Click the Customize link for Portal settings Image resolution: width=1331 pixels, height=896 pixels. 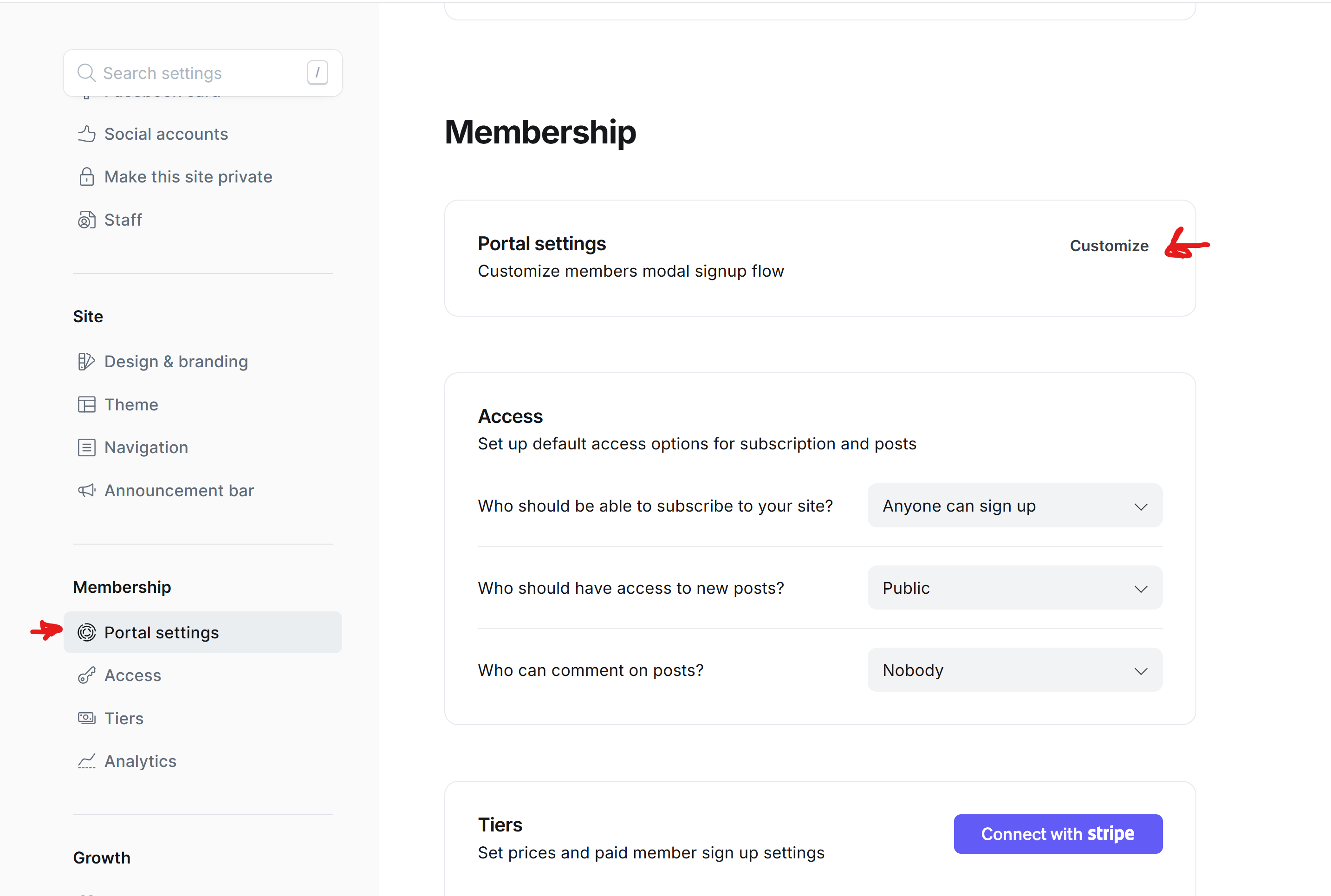(x=1109, y=245)
